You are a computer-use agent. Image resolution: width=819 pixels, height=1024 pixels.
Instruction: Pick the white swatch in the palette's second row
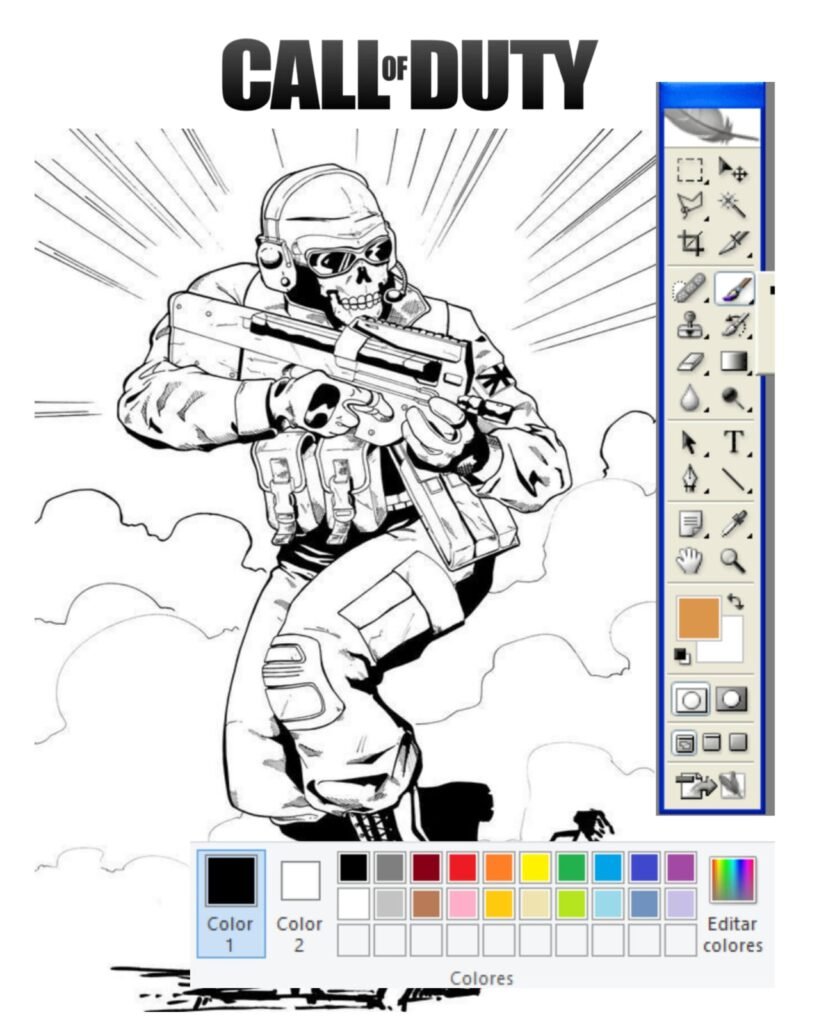tap(353, 904)
